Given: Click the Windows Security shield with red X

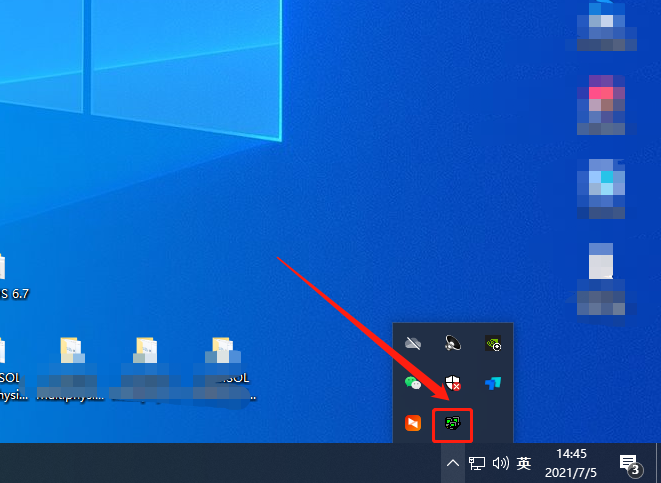Looking at the screenshot, I should 453,383.
